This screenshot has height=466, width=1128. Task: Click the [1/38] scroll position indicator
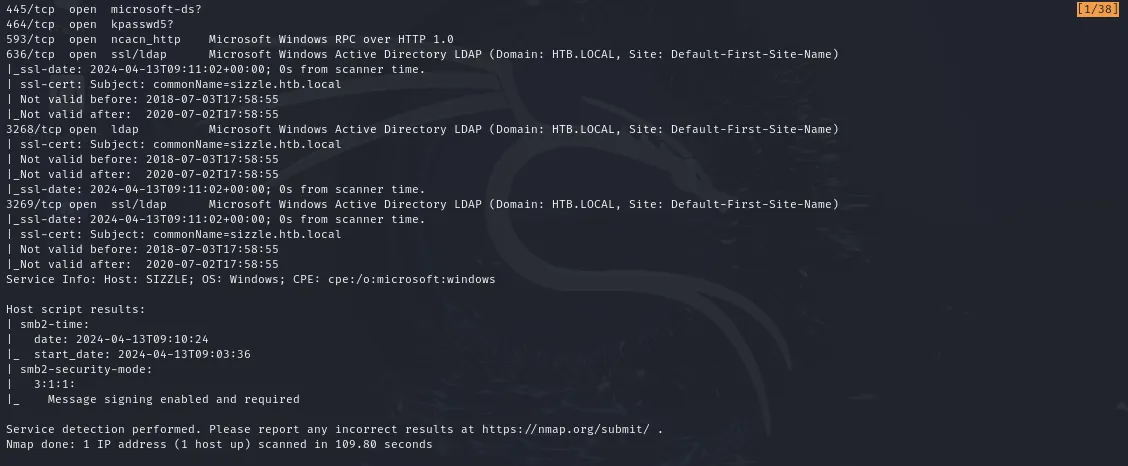click(1097, 9)
